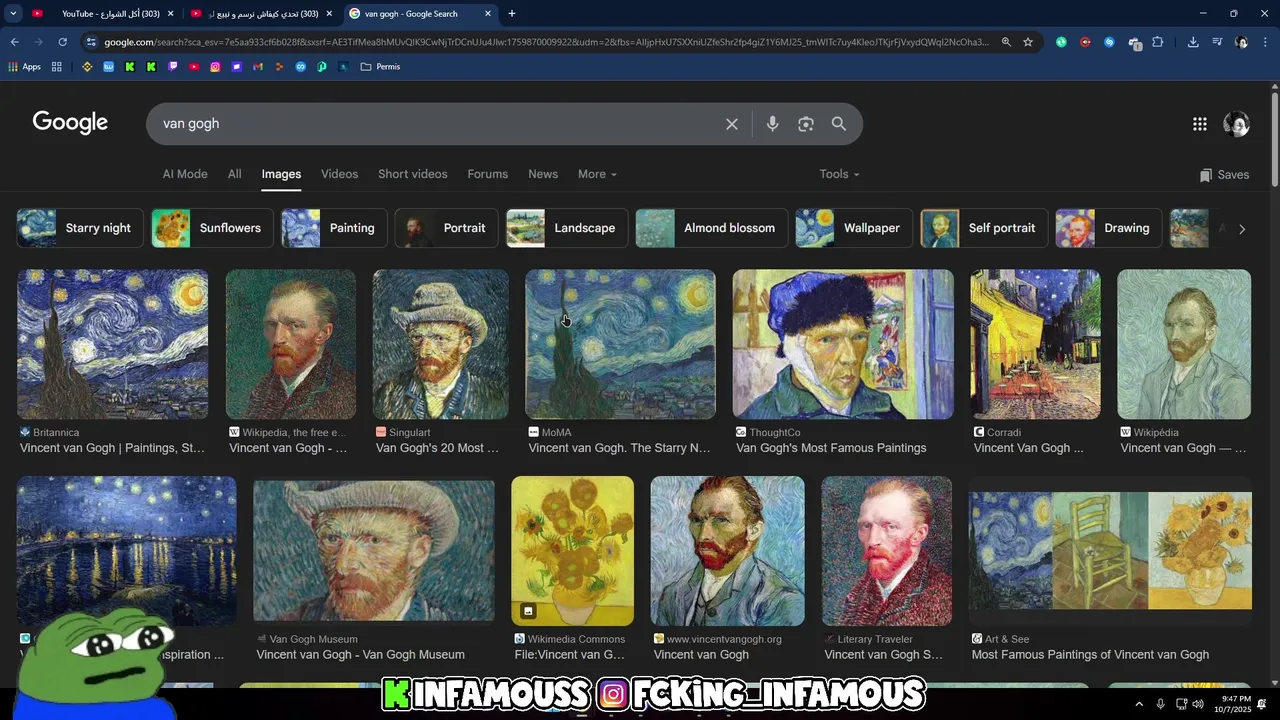Open Van Gogh's Most Famous Paintings link
Viewport: 1280px width, 720px height.
831,448
